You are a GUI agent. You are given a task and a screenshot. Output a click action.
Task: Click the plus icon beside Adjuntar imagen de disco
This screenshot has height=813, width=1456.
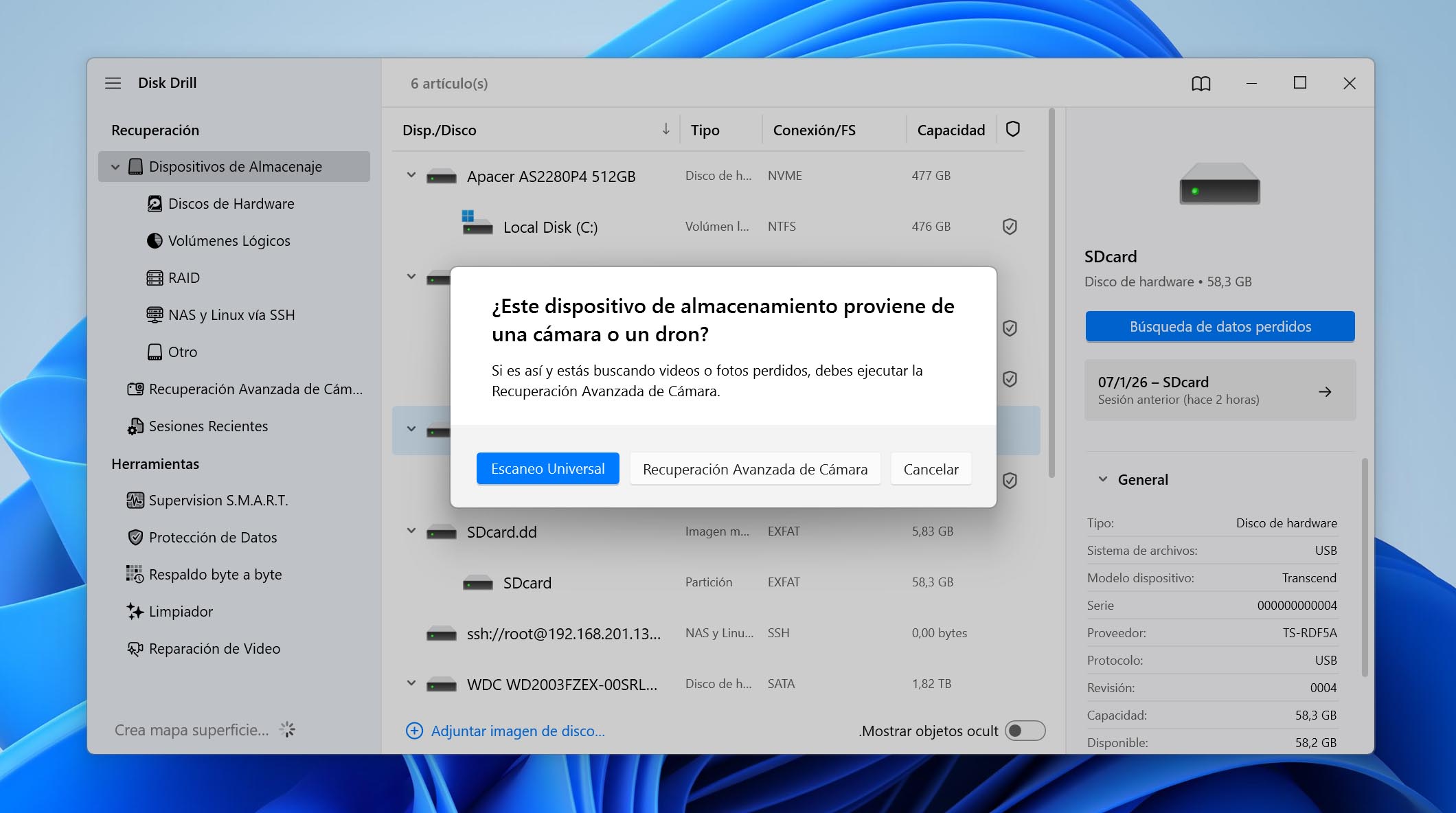point(415,731)
